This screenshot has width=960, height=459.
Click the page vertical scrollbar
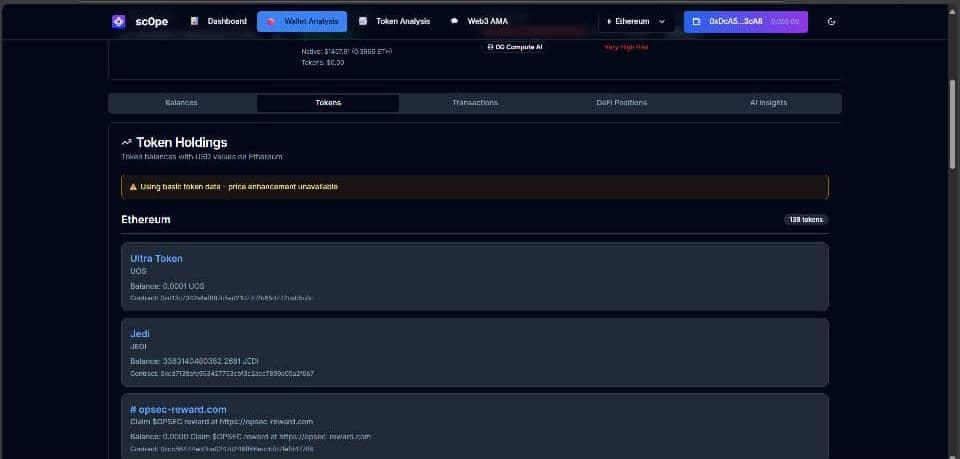(x=953, y=122)
